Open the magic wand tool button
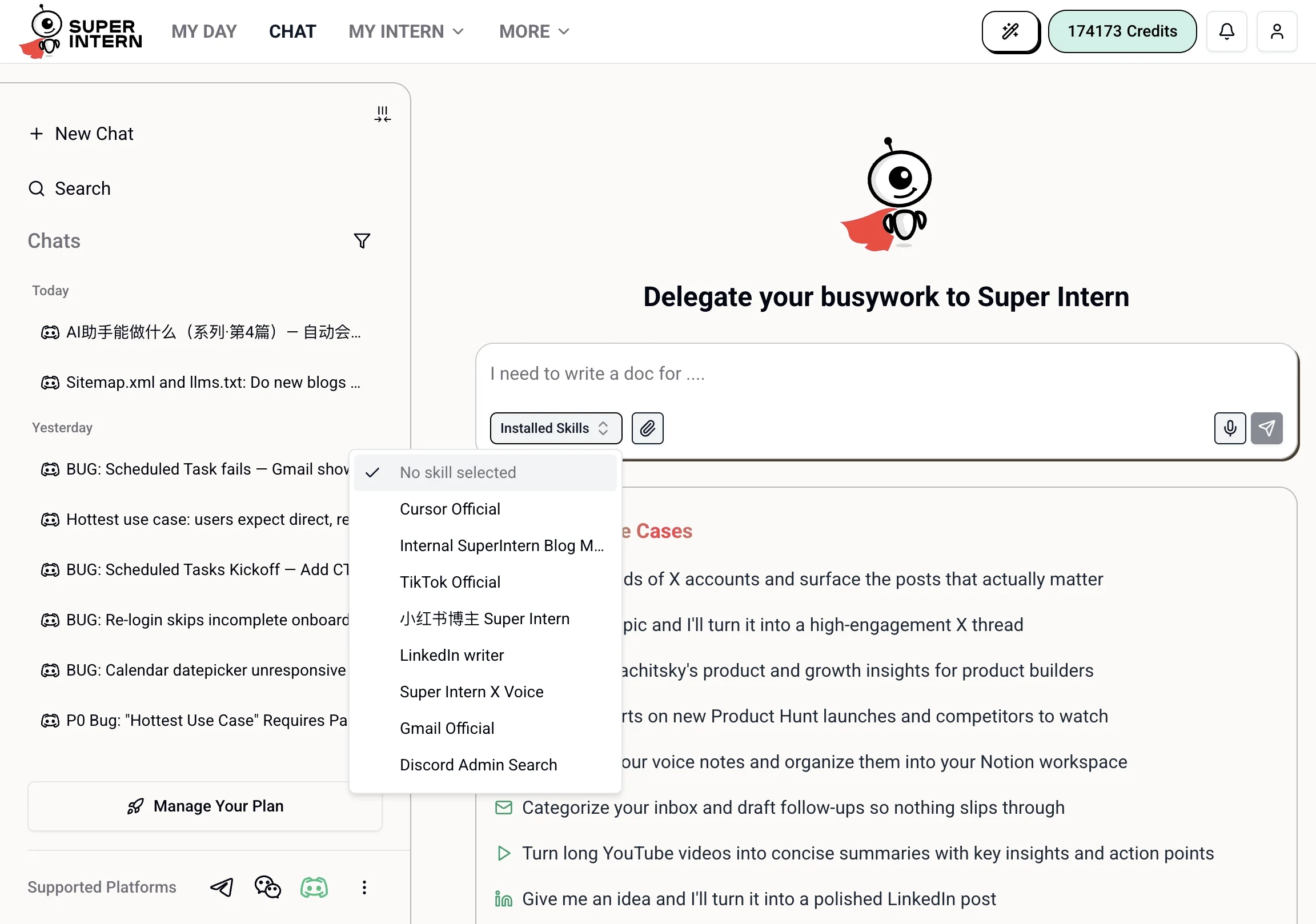 [1010, 31]
